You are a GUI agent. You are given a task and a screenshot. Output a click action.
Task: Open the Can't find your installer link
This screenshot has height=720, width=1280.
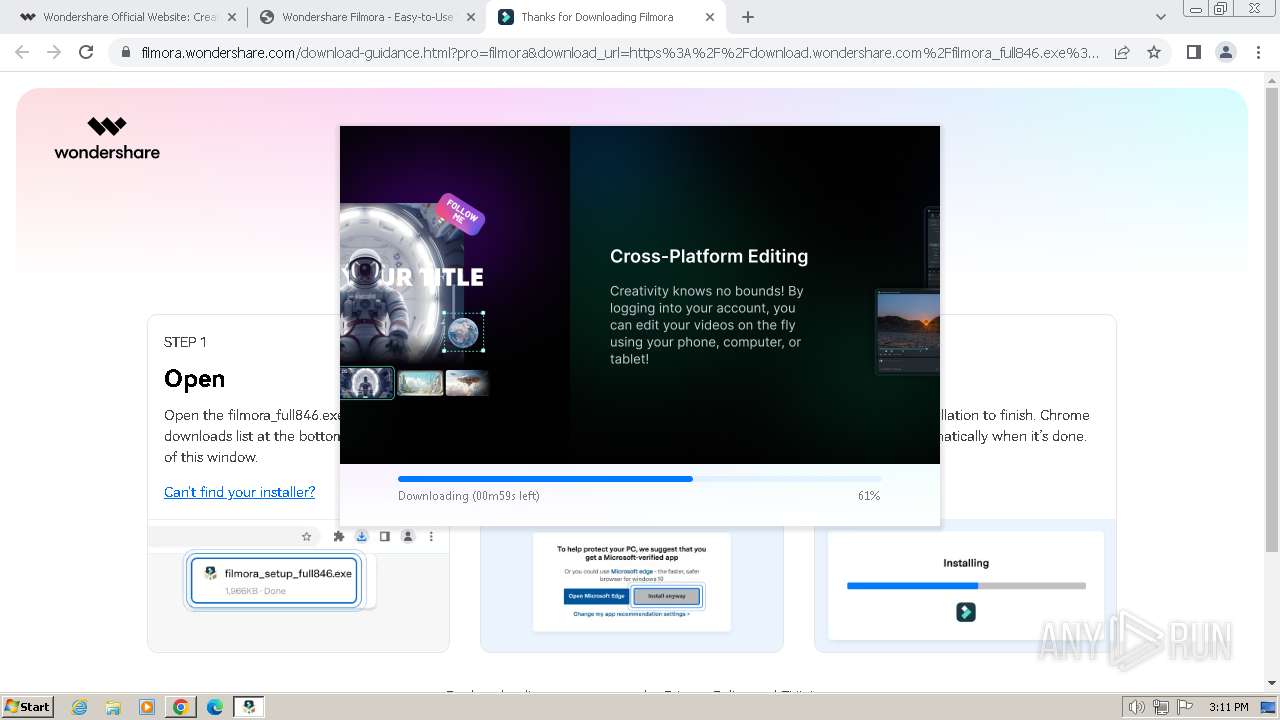point(239,492)
